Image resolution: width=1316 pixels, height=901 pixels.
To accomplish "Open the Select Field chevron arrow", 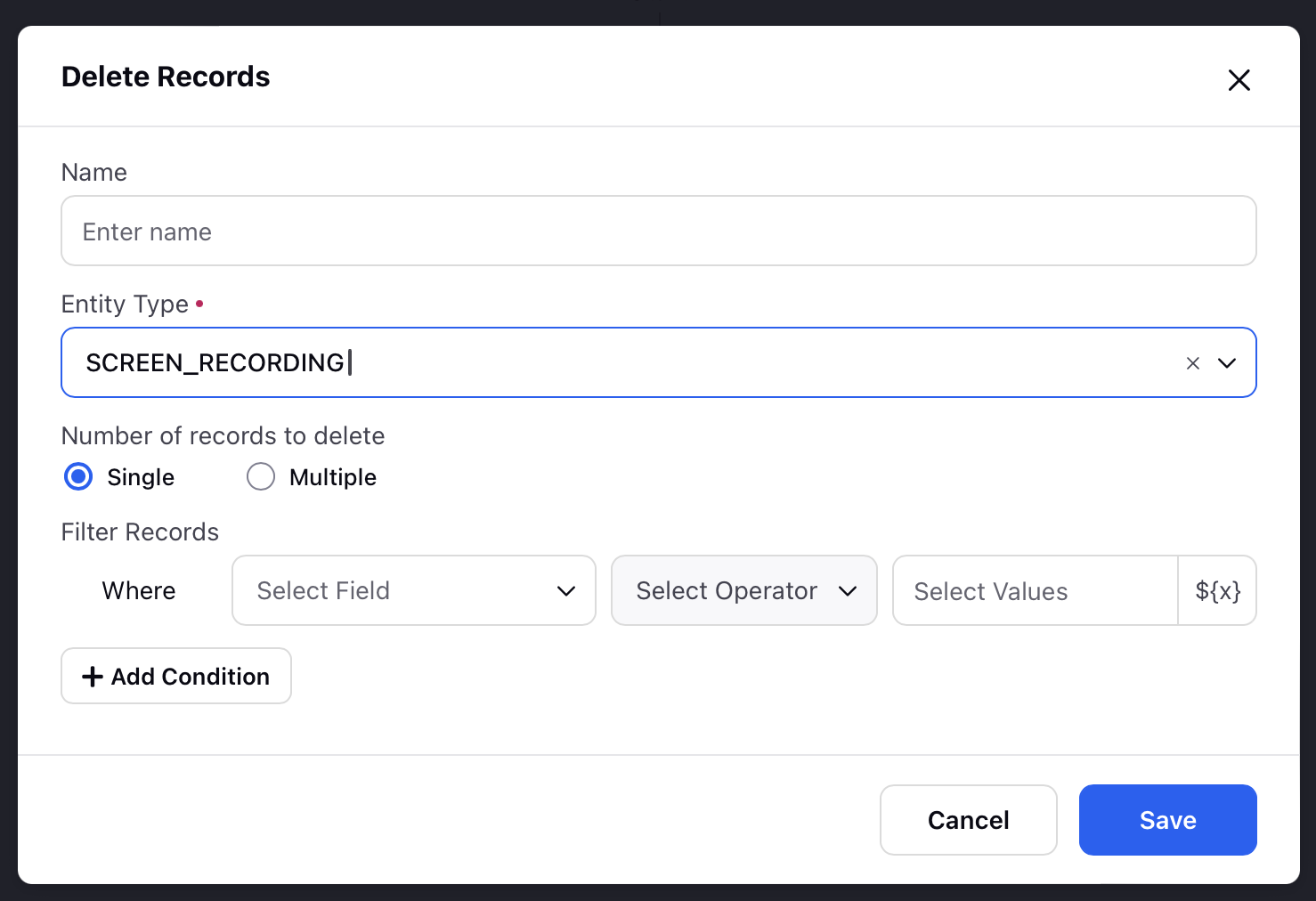I will tap(566, 591).
